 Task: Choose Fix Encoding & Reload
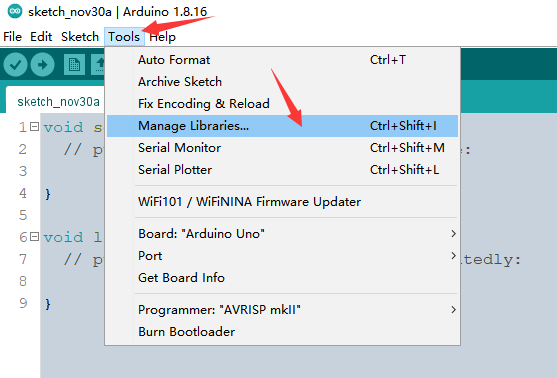(x=282, y=104)
